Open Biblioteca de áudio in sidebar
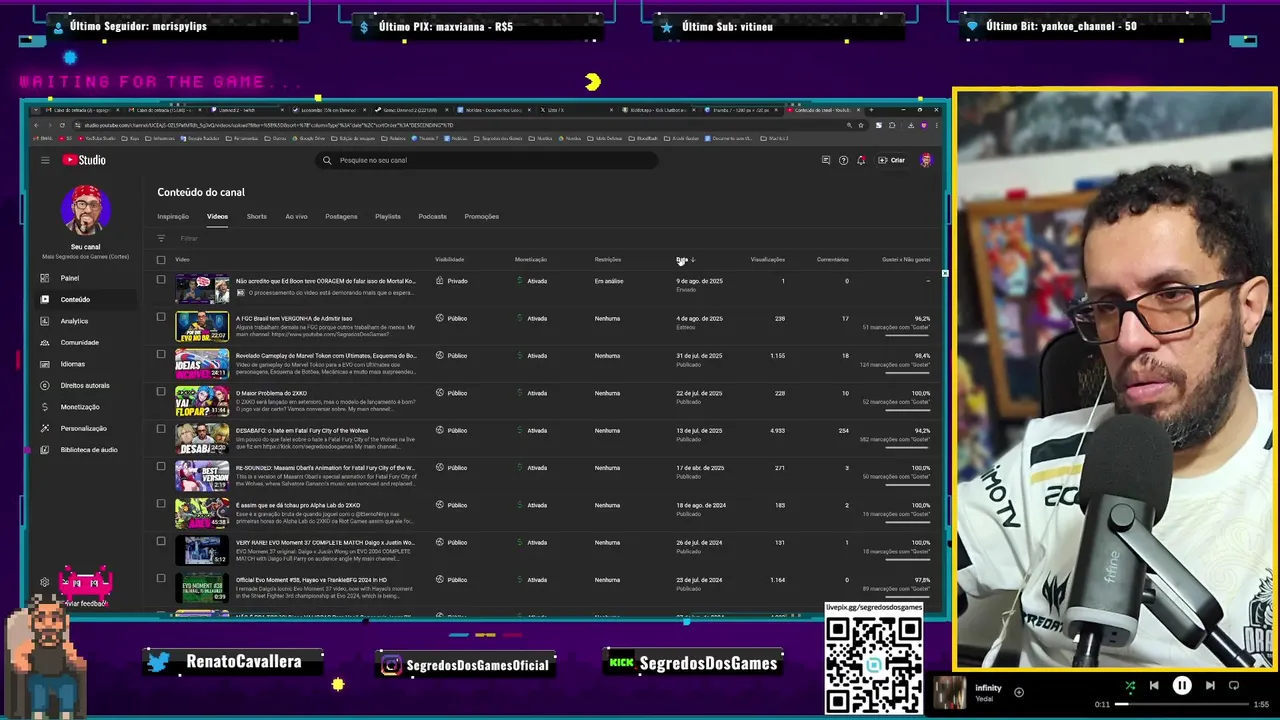The width and height of the screenshot is (1280, 720). coord(89,450)
